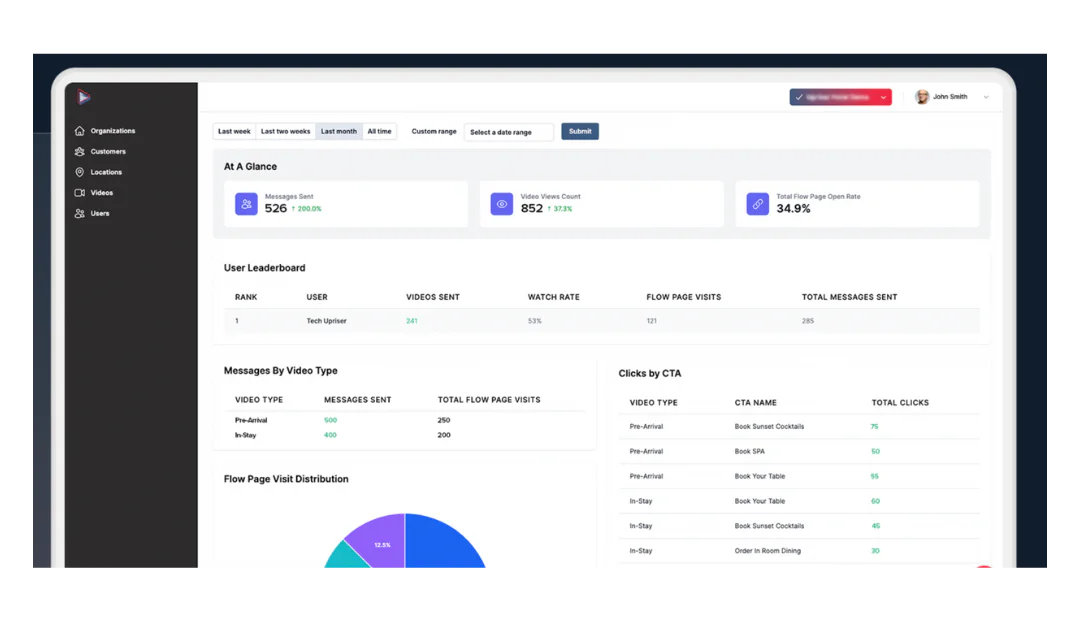Click the Messages Sent card icon
The image size is (1080, 632).
(246, 204)
